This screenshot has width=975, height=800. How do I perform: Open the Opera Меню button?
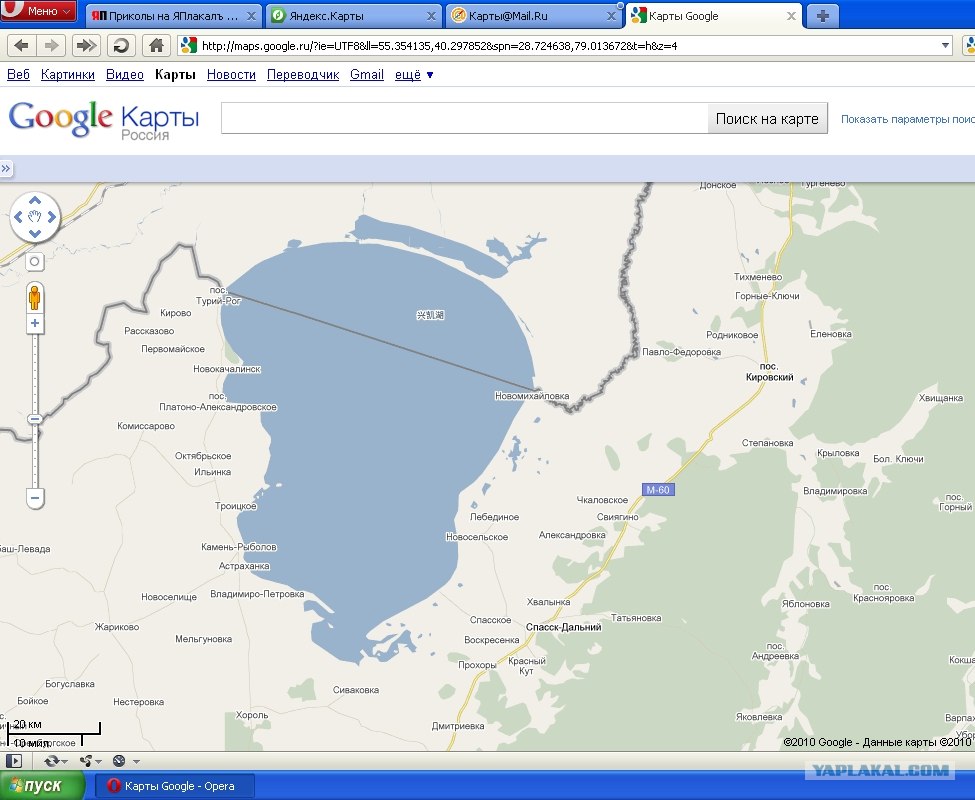tap(39, 11)
